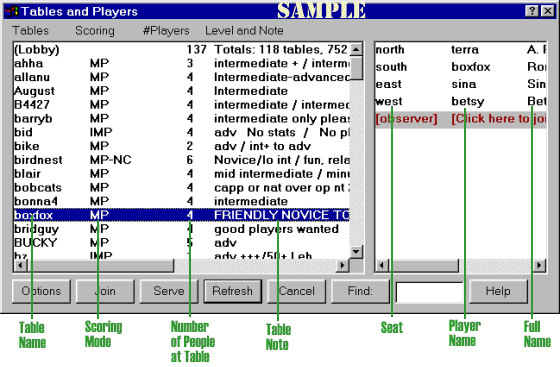Image resolution: width=560 pixels, height=367 pixels.
Task: Select the bridguy table row
Action: [x=181, y=229]
